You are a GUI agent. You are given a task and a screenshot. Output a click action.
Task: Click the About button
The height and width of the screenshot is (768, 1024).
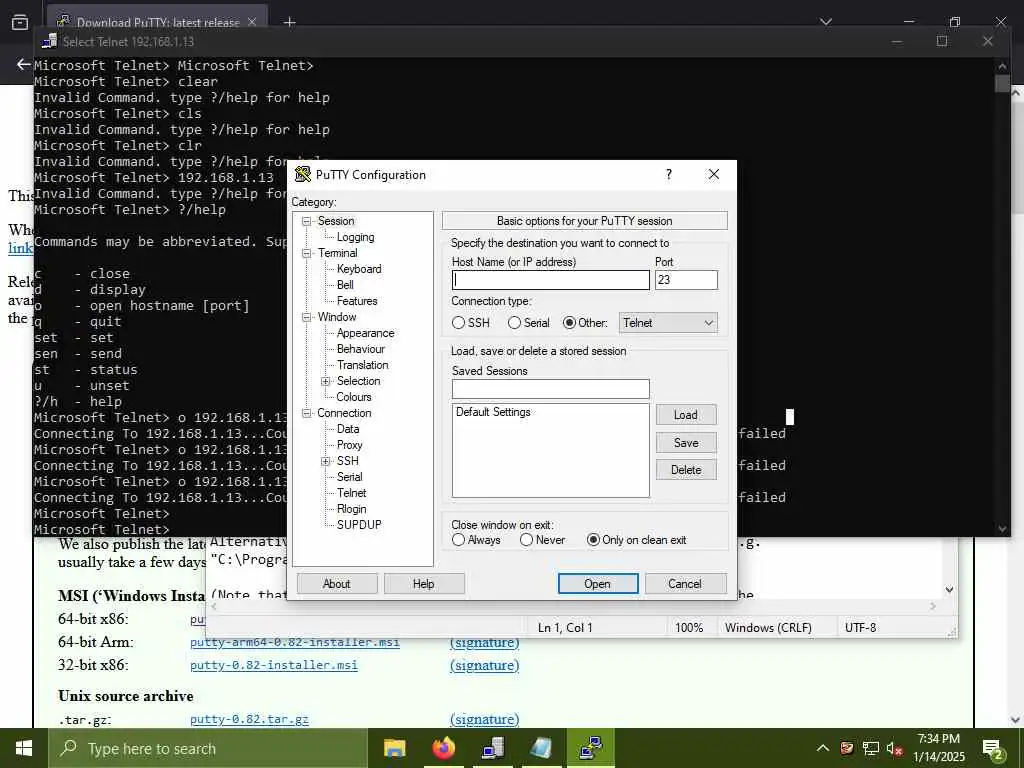[x=337, y=584]
